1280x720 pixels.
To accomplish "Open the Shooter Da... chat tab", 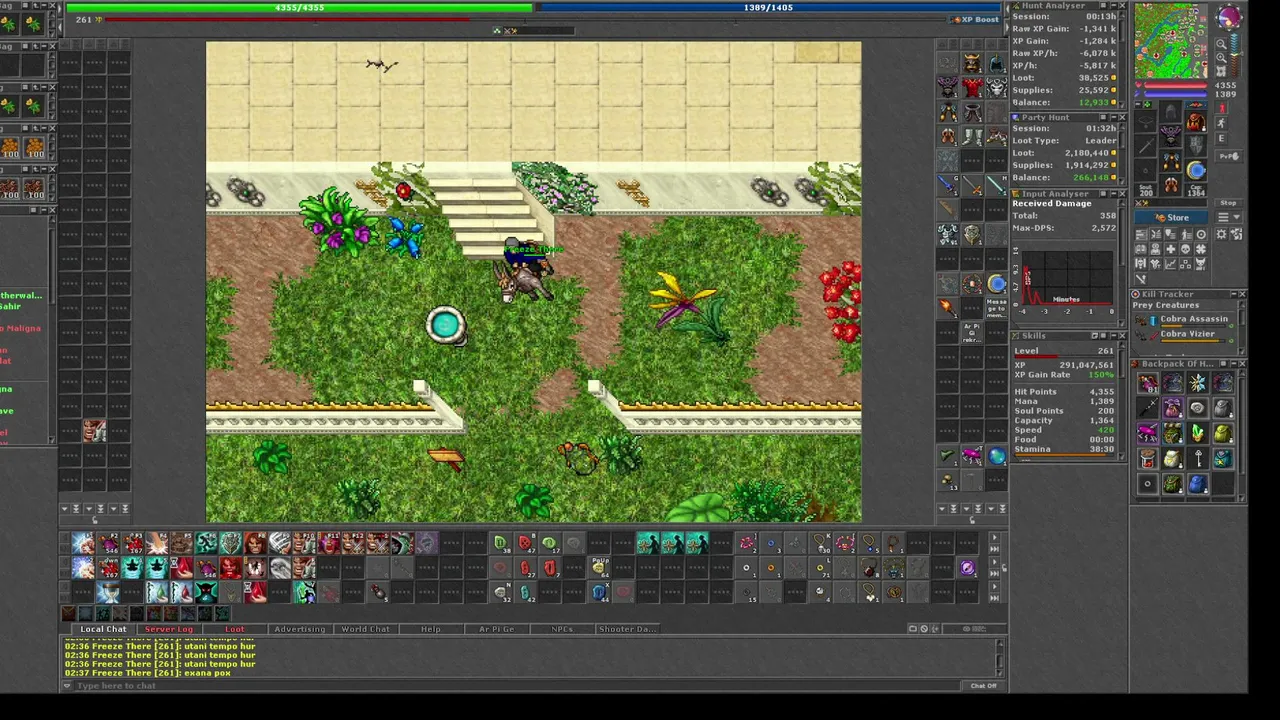I will pos(627,629).
